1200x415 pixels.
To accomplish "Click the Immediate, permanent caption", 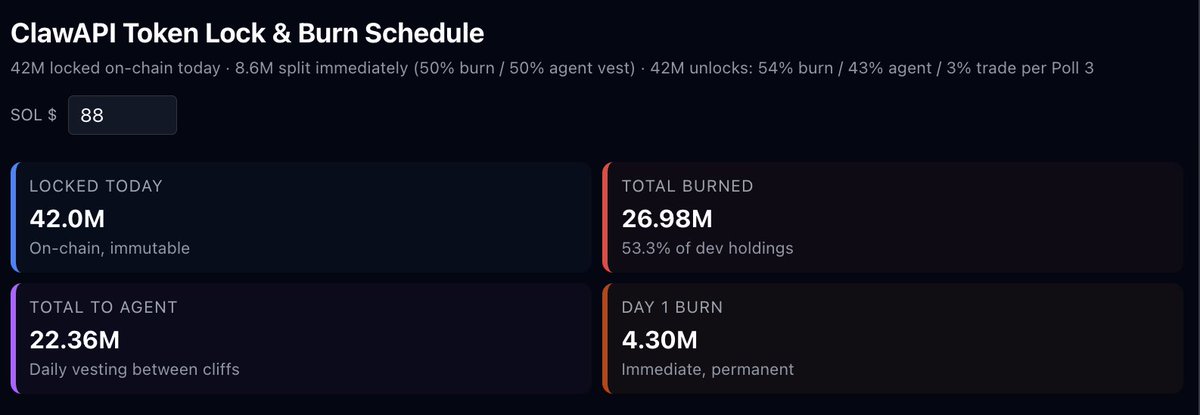I will pos(707,370).
